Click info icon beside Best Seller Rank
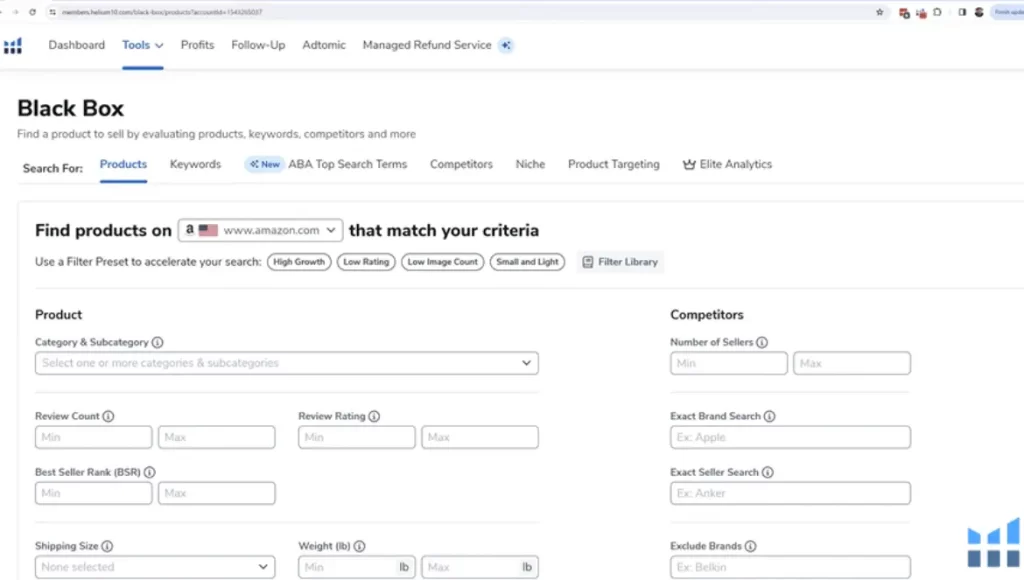Image resolution: width=1024 pixels, height=580 pixels. click(x=149, y=472)
